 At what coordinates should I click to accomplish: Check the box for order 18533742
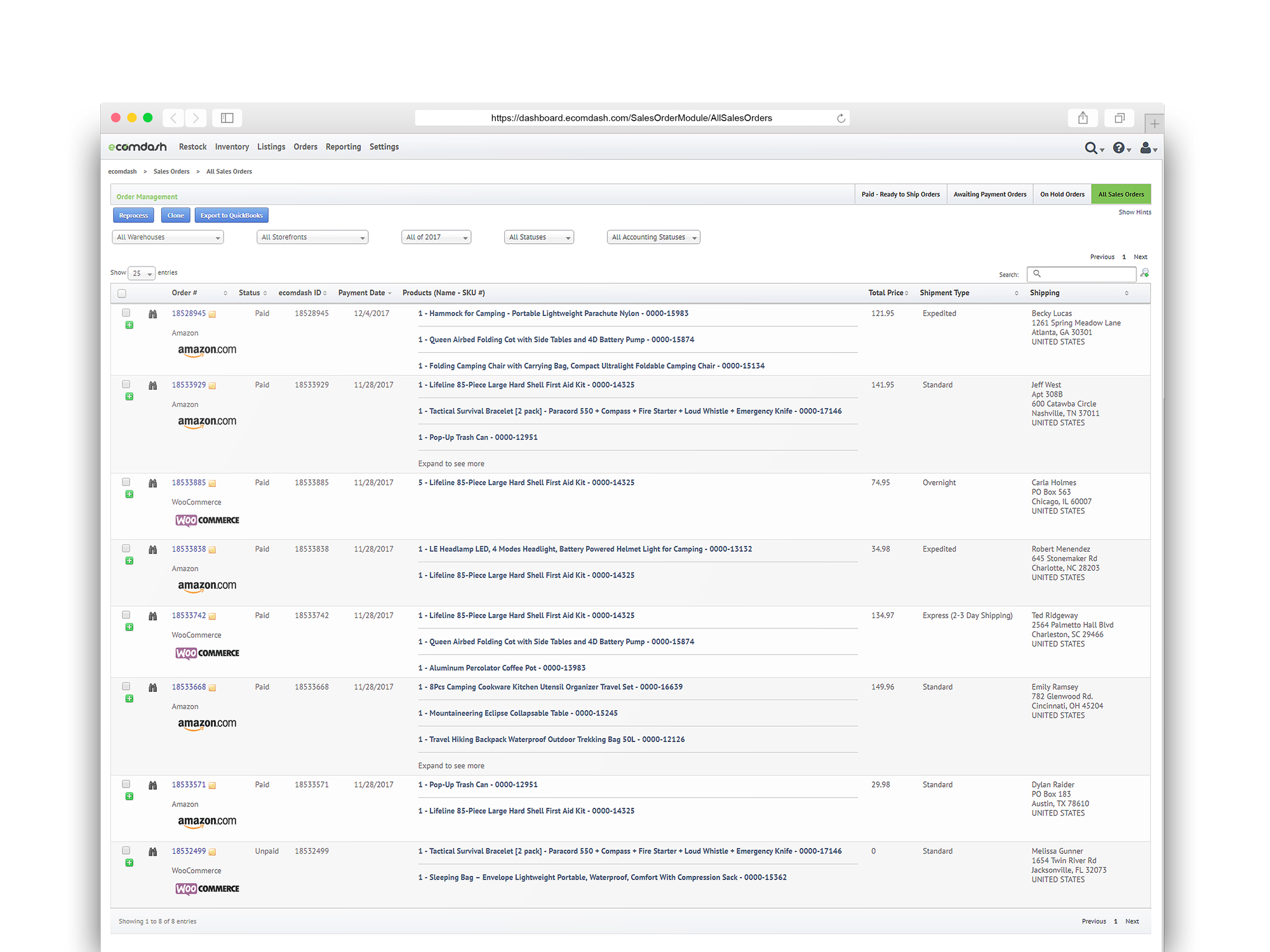(x=126, y=615)
